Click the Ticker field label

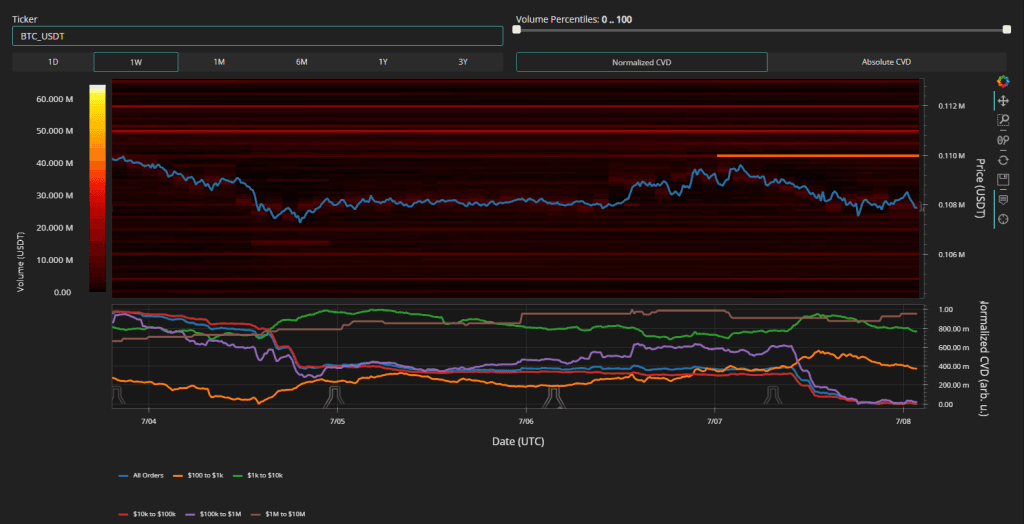click(24, 20)
